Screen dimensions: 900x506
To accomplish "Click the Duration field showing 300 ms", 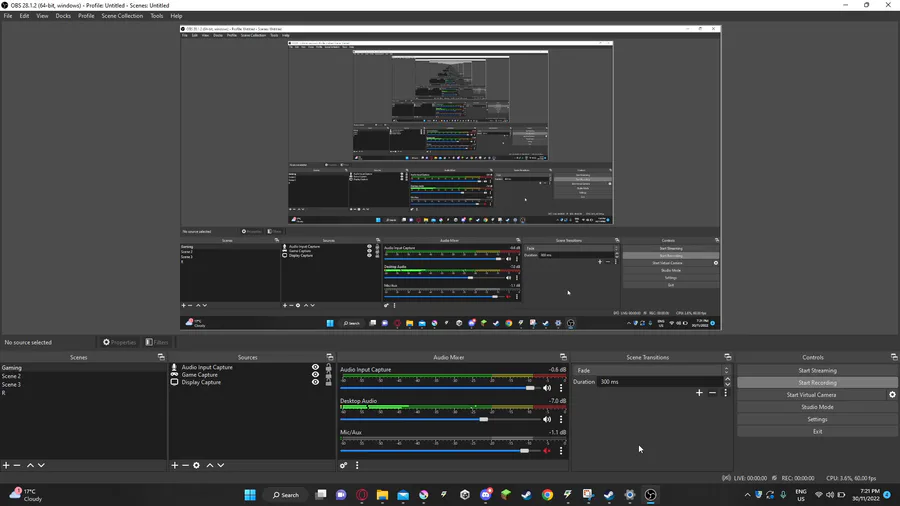I will [x=660, y=382].
